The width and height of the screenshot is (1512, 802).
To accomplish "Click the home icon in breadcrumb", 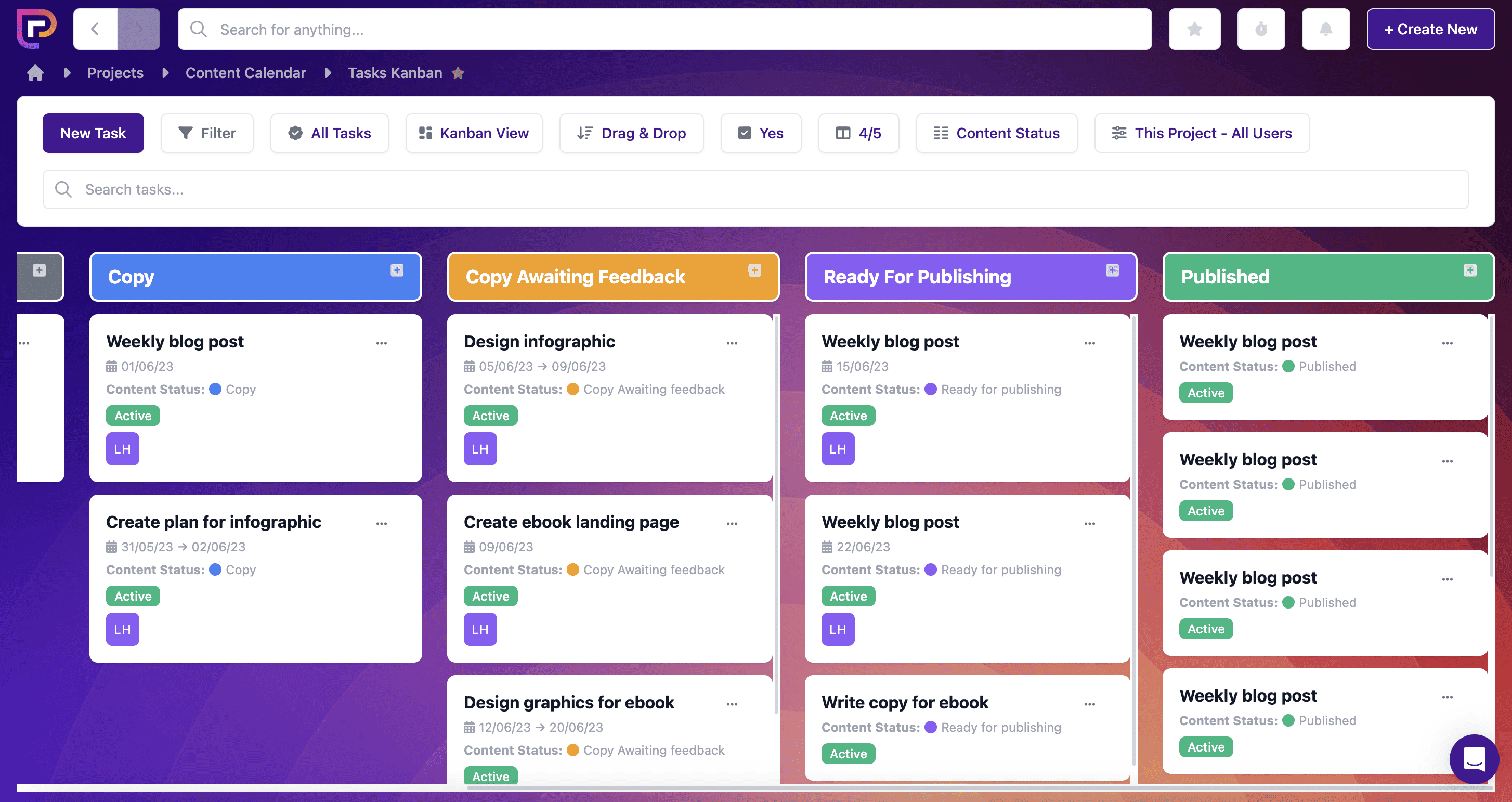I will click(x=35, y=73).
